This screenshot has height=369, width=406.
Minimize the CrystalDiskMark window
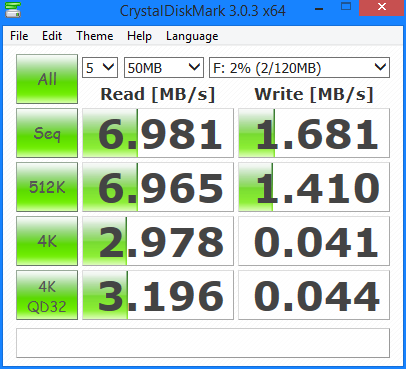click(319, 9)
